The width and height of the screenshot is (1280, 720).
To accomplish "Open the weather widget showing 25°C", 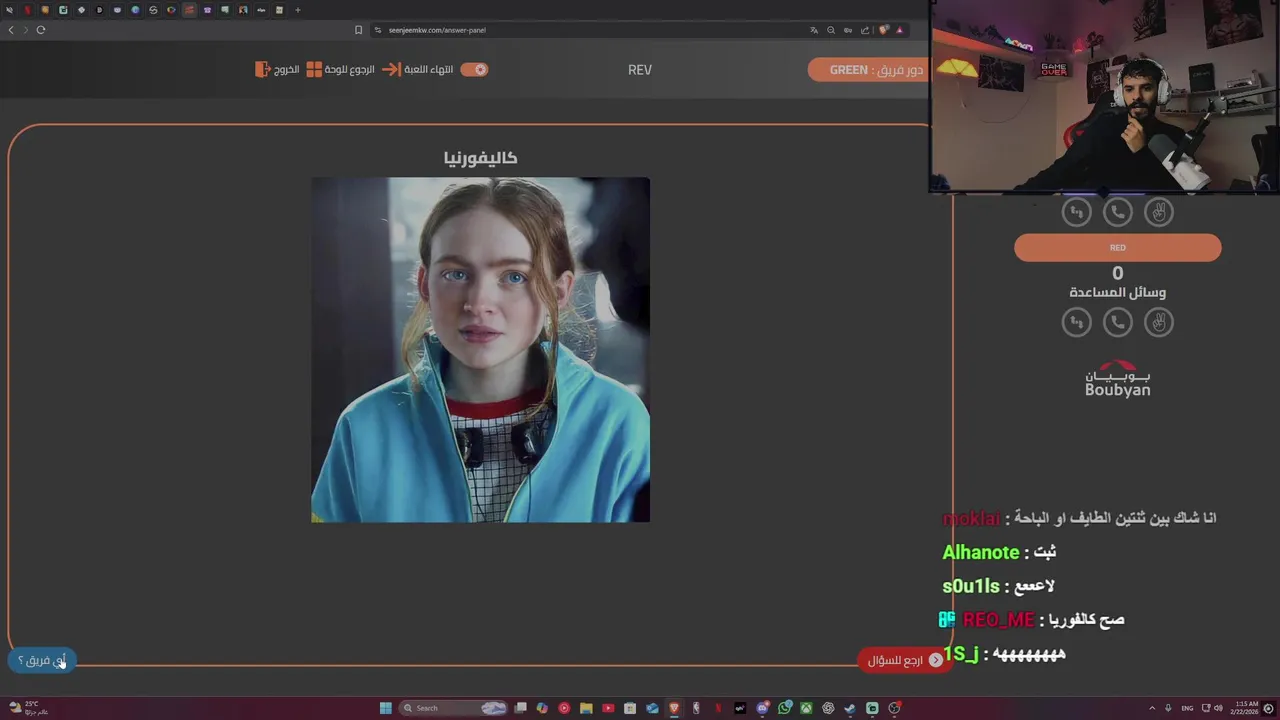I will (x=26, y=708).
